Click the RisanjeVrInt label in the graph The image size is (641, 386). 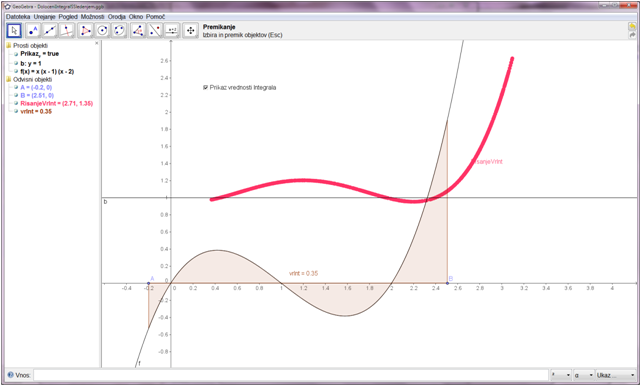486,162
